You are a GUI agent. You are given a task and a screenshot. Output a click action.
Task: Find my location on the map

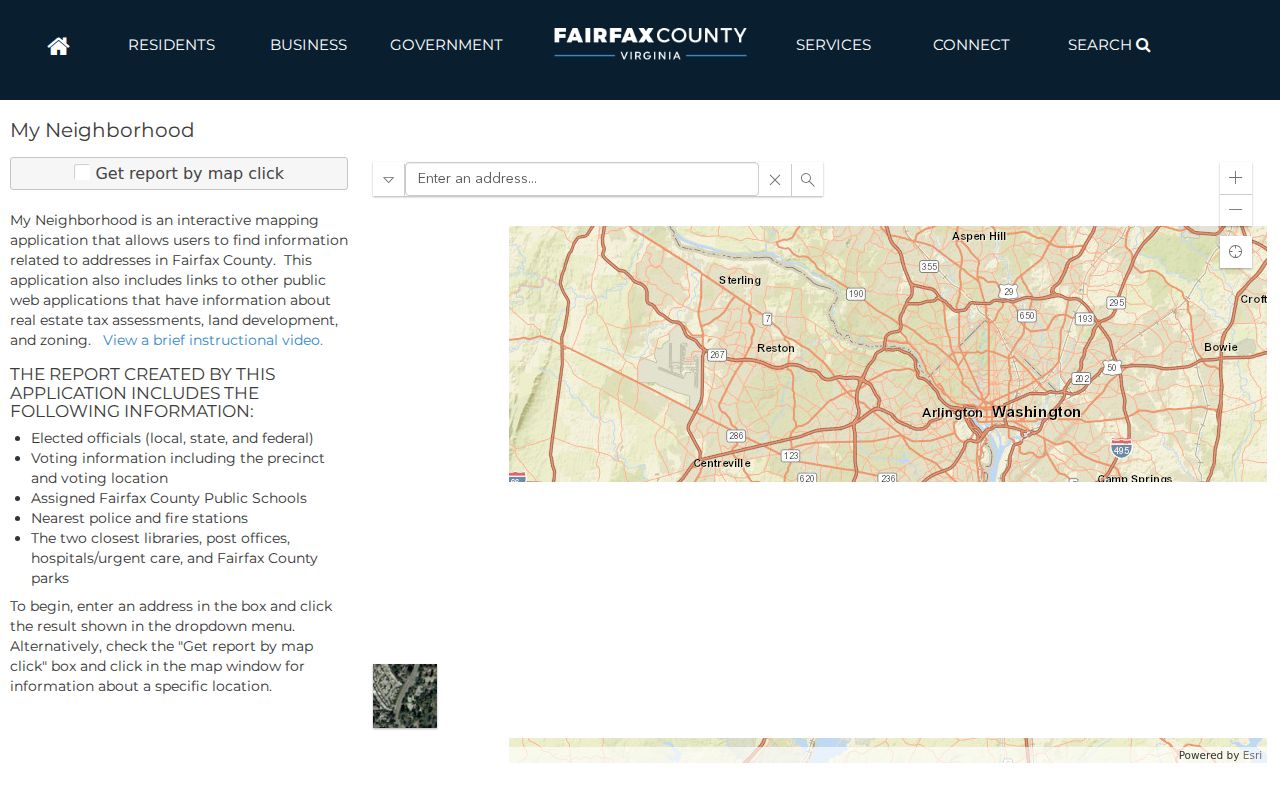point(1236,252)
